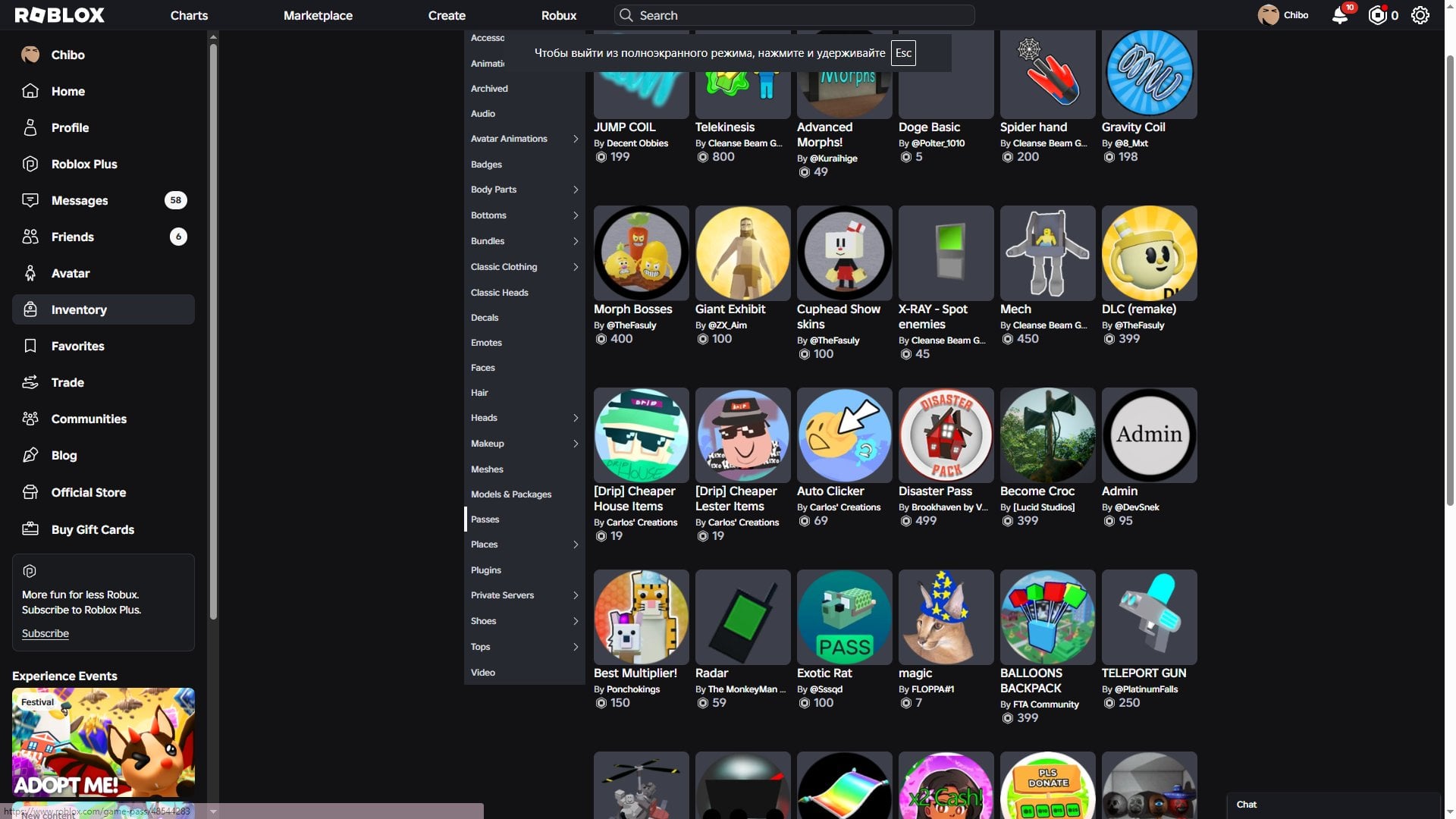Select the Emotes category

(524, 343)
